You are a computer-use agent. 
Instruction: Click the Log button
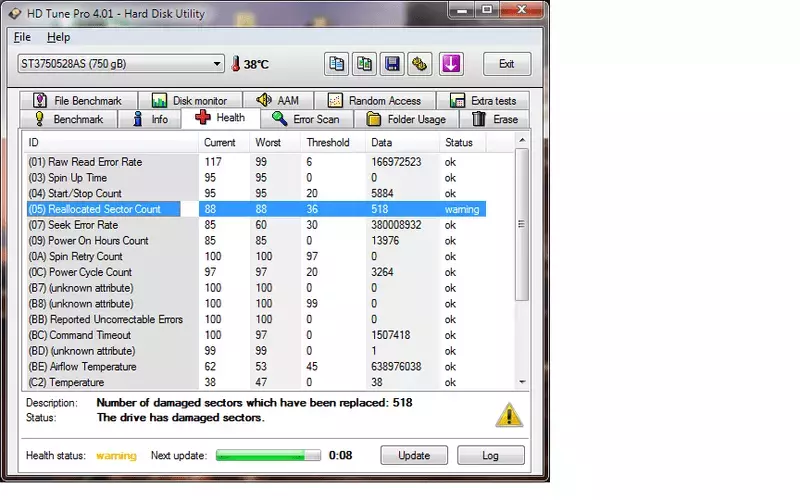pyautogui.click(x=490, y=455)
